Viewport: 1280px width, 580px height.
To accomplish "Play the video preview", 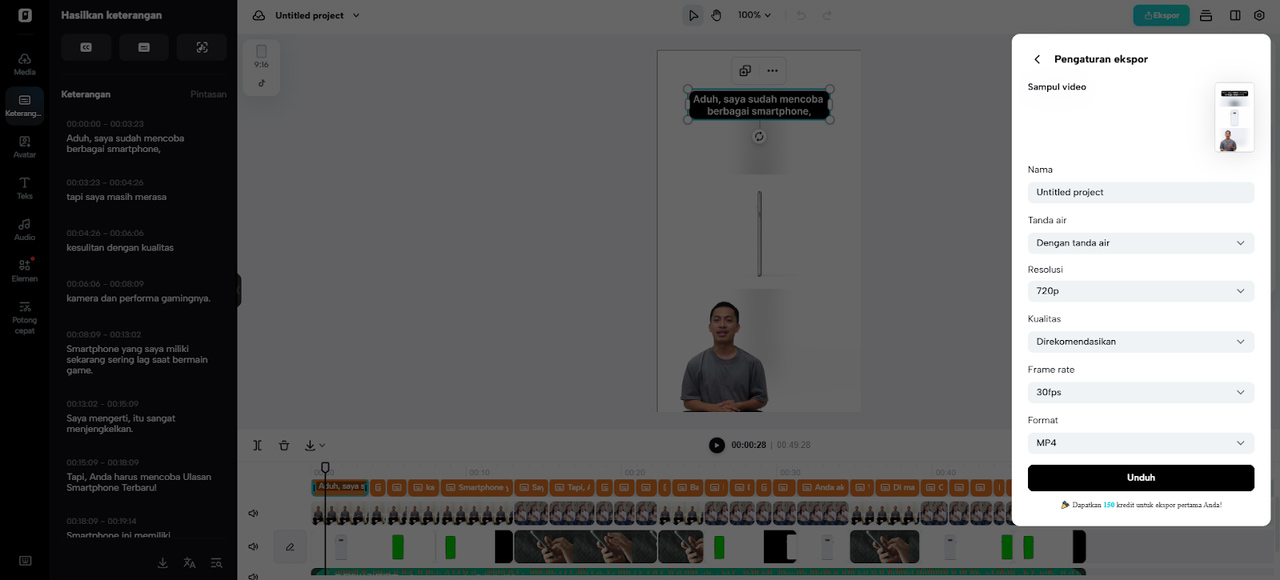I will pyautogui.click(x=716, y=445).
